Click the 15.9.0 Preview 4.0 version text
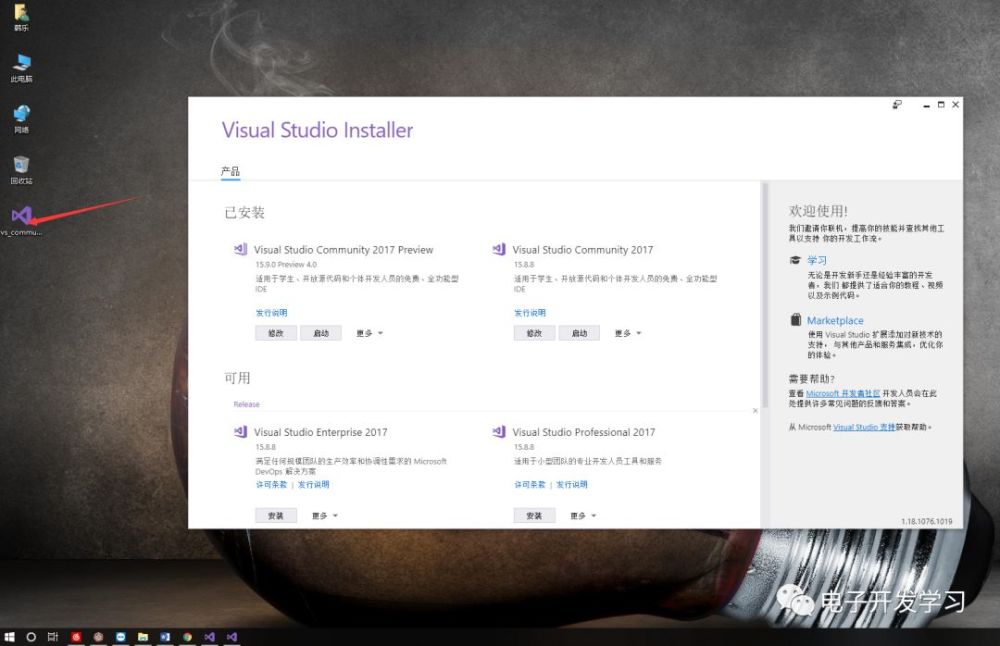The image size is (1000, 646). click(286, 265)
